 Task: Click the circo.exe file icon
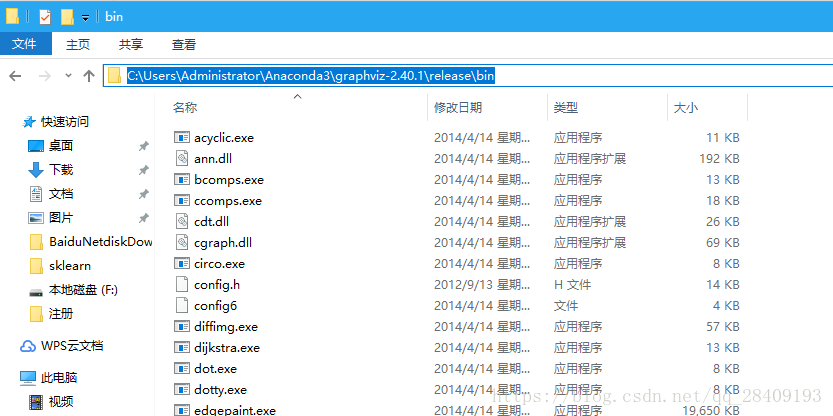pyautogui.click(x=182, y=263)
